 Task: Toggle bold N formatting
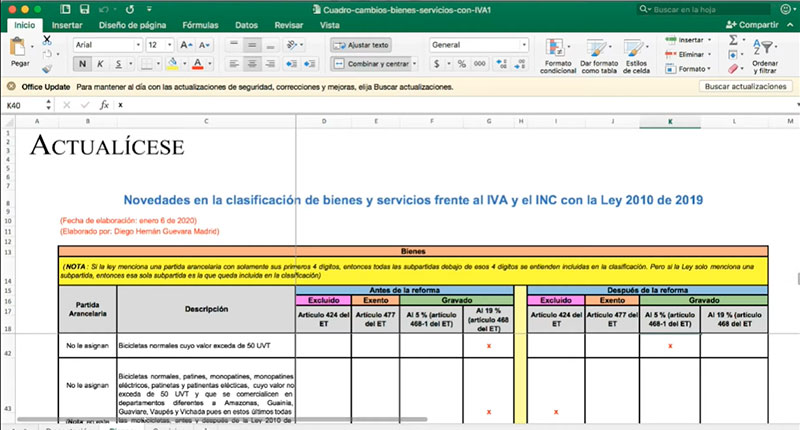[x=82, y=64]
